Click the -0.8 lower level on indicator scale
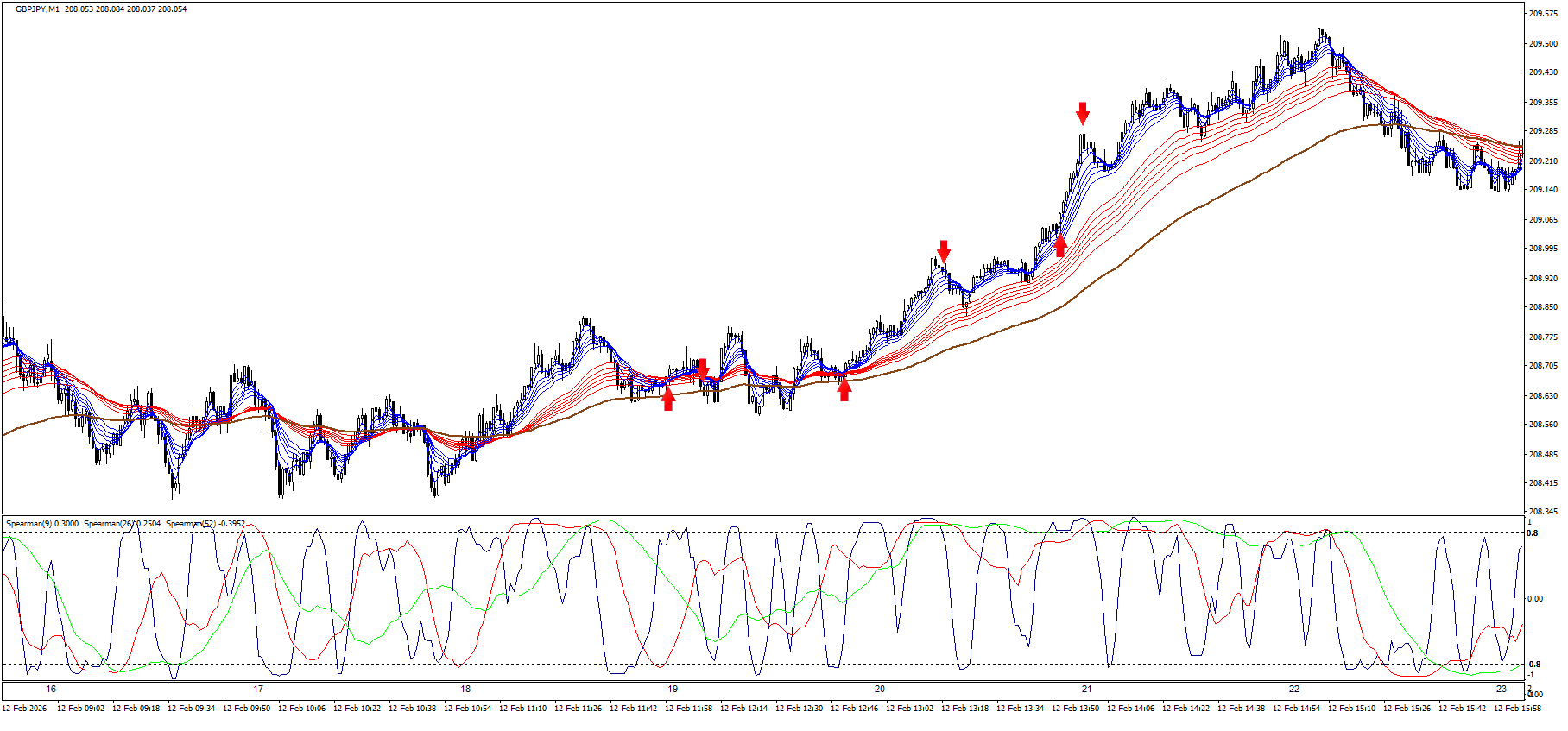 pos(1533,664)
